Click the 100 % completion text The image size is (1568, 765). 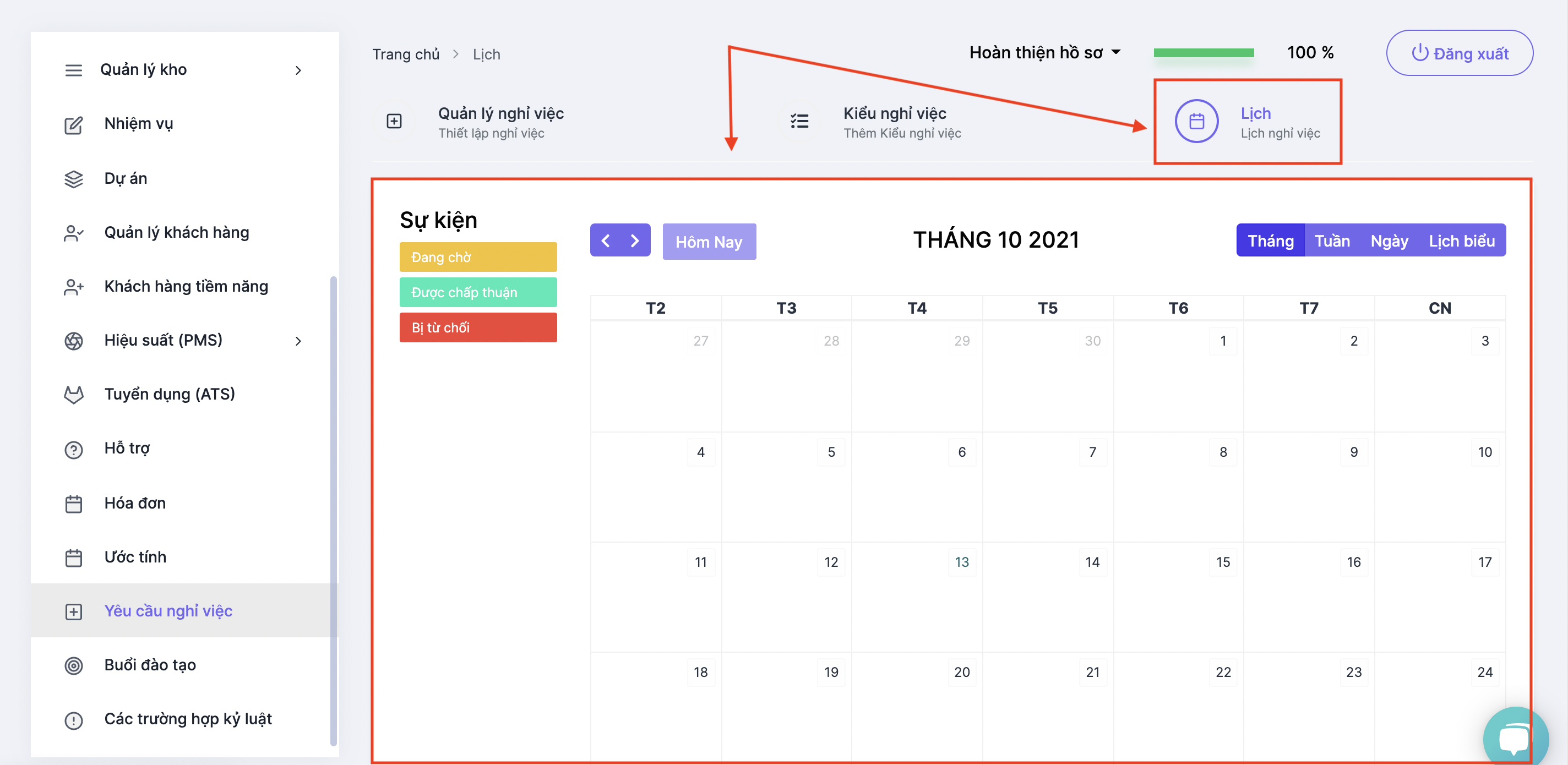point(1310,53)
